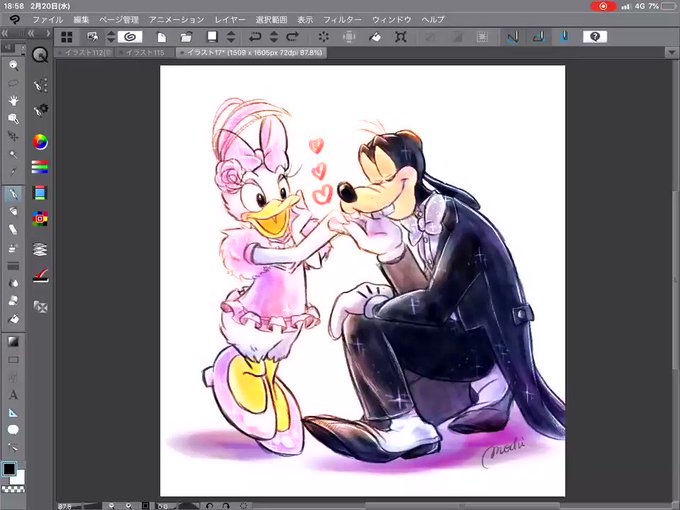
Task: Collapse the panel dock using the second double chevron
Action: tap(31, 33)
